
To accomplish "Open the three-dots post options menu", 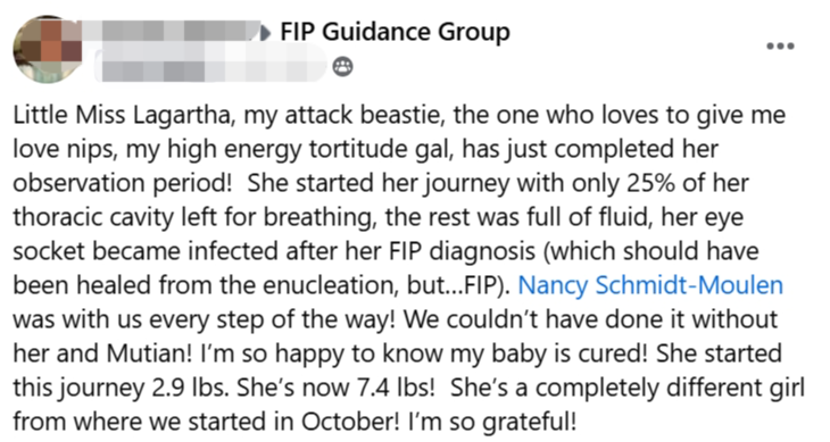I will pos(780,46).
